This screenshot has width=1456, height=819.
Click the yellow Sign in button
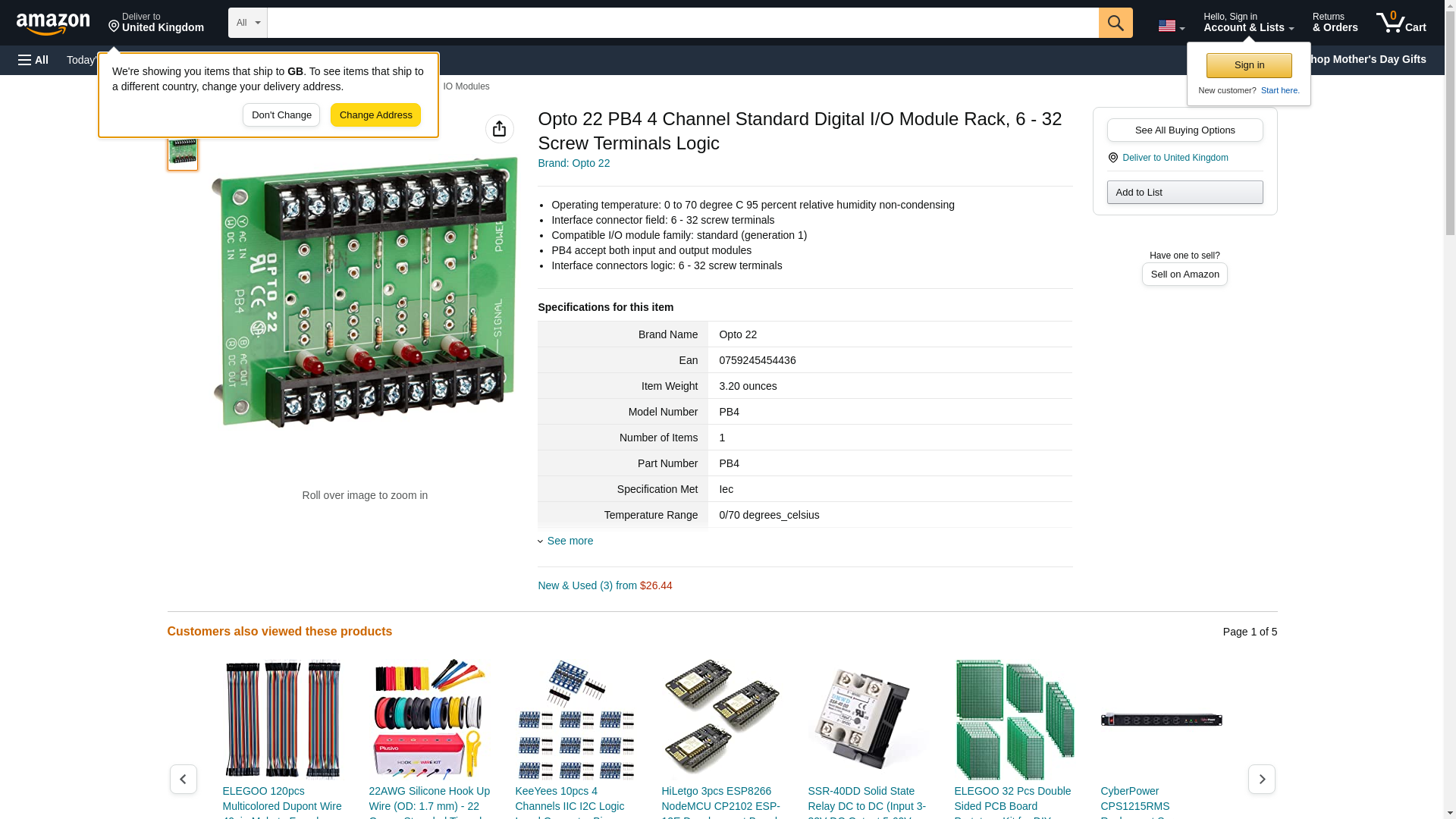[1248, 65]
